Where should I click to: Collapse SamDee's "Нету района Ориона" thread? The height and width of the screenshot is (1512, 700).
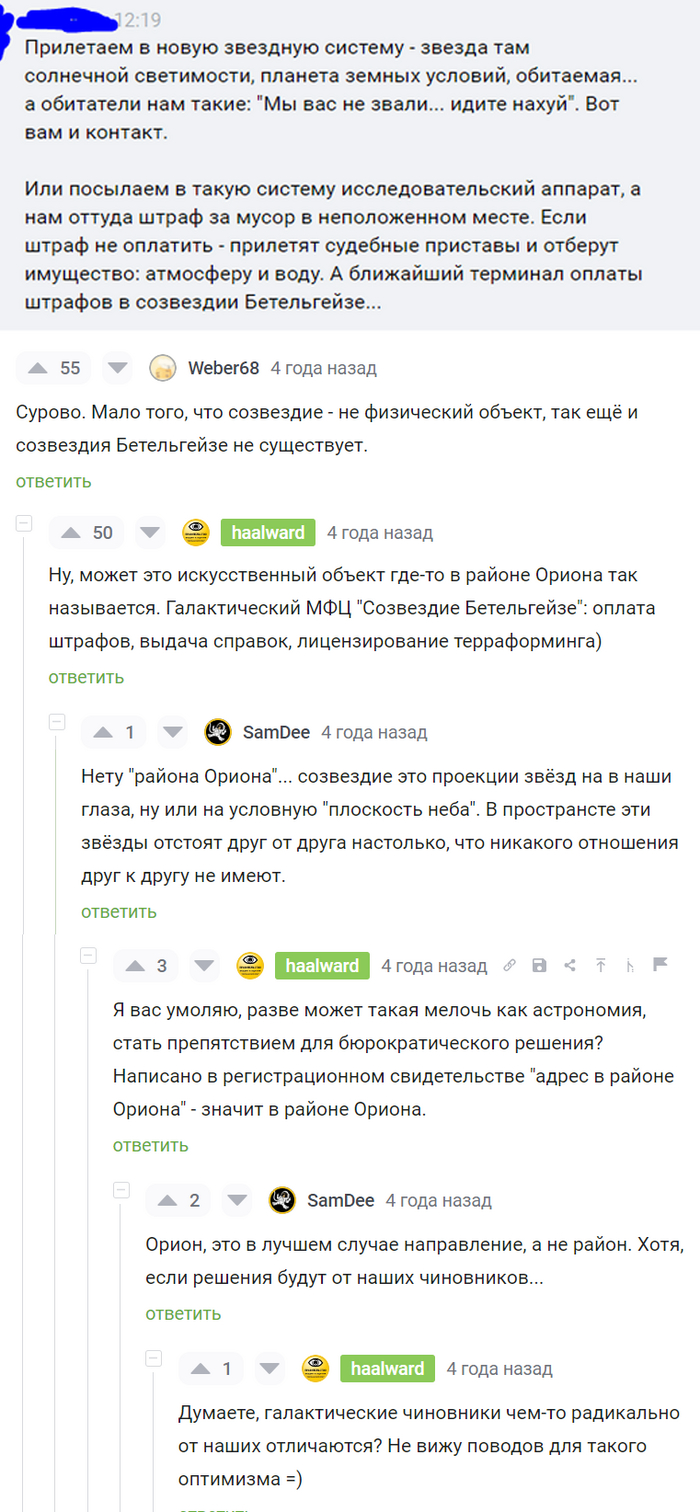click(x=57, y=722)
